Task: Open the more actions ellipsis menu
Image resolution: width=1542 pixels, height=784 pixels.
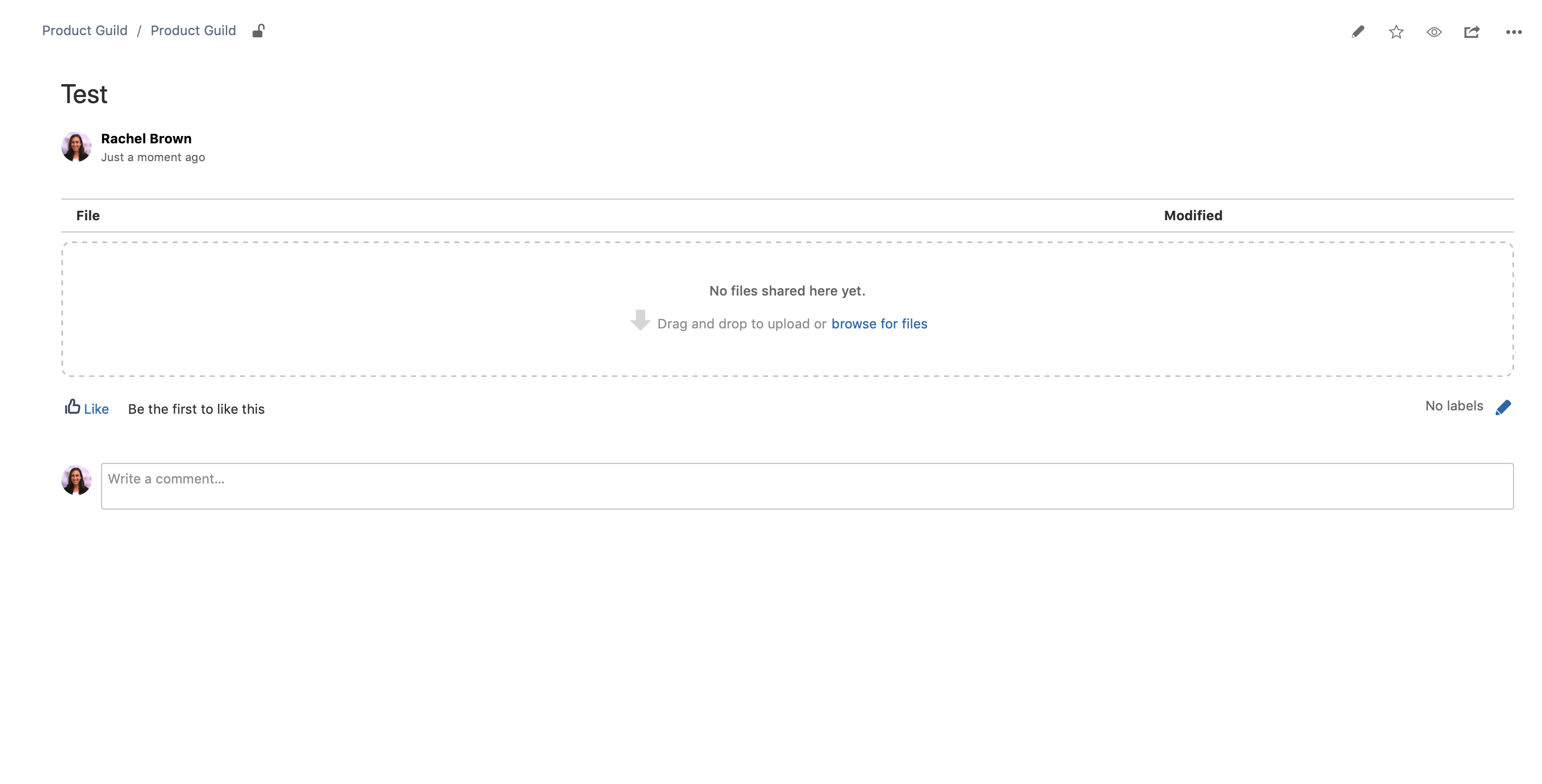Action: (x=1514, y=32)
